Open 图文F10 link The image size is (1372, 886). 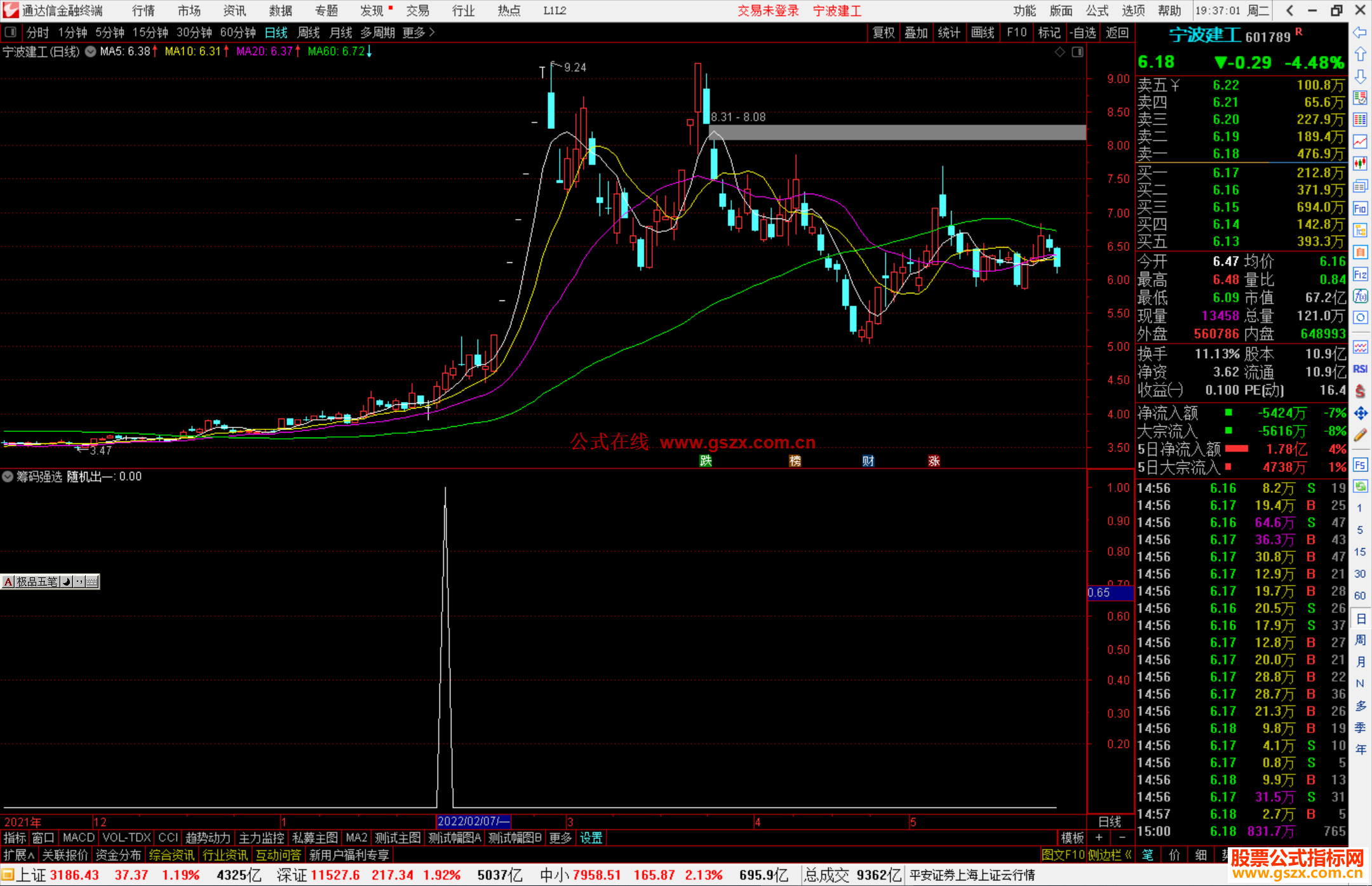tap(1063, 855)
